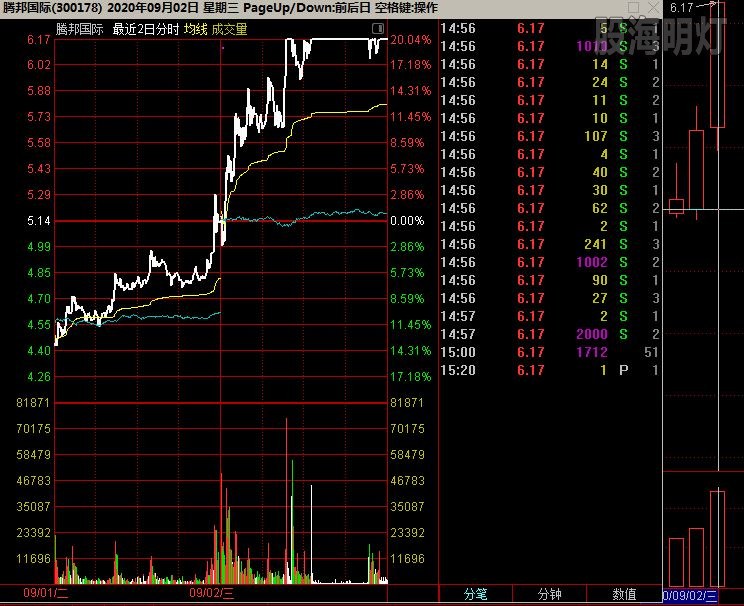The height and width of the screenshot is (606, 744).
Task: Select the 14:56 trade row with 24
Action: [550, 82]
